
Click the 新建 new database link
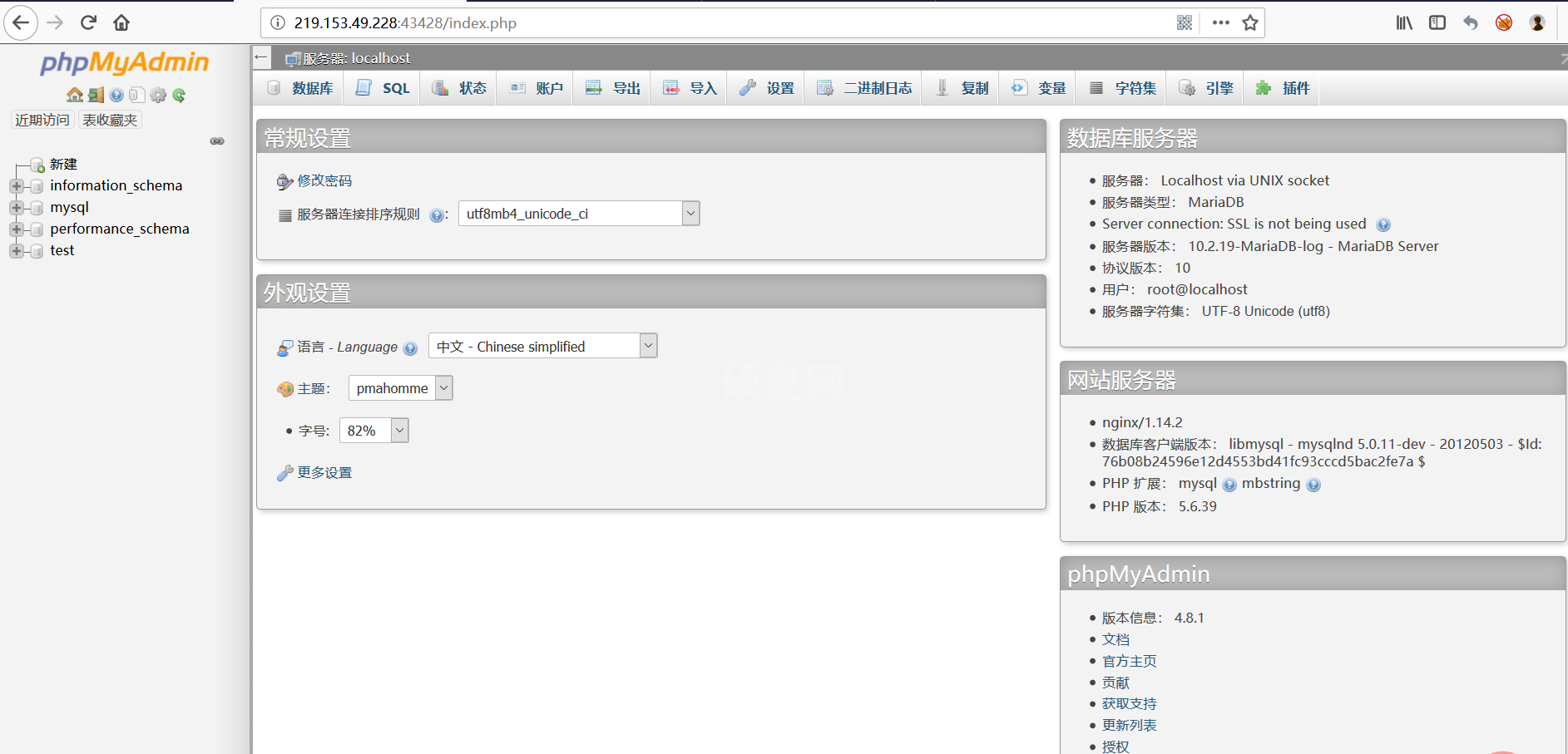63,165
